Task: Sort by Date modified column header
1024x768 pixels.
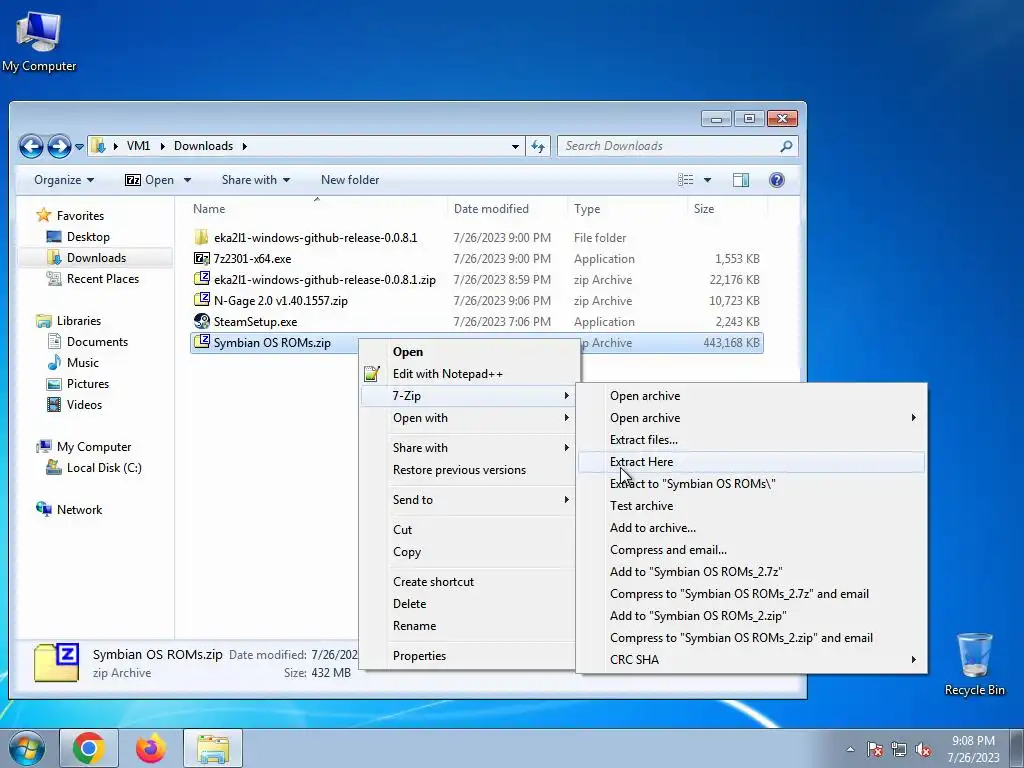Action: pyautogui.click(x=507, y=209)
